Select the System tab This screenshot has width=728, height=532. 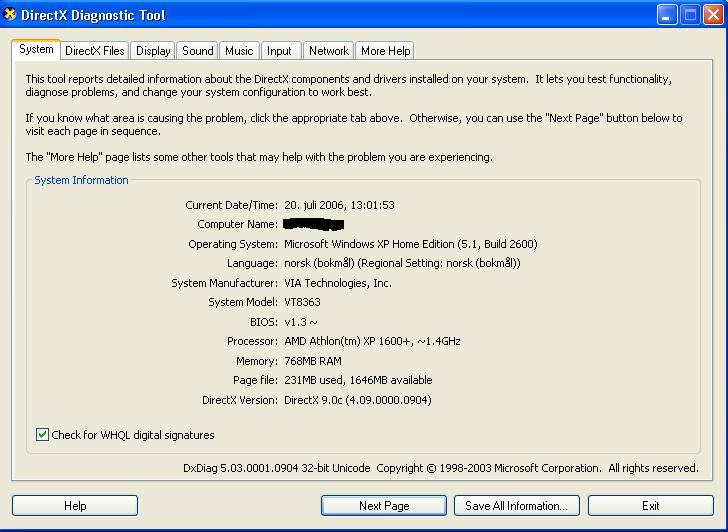(36, 50)
